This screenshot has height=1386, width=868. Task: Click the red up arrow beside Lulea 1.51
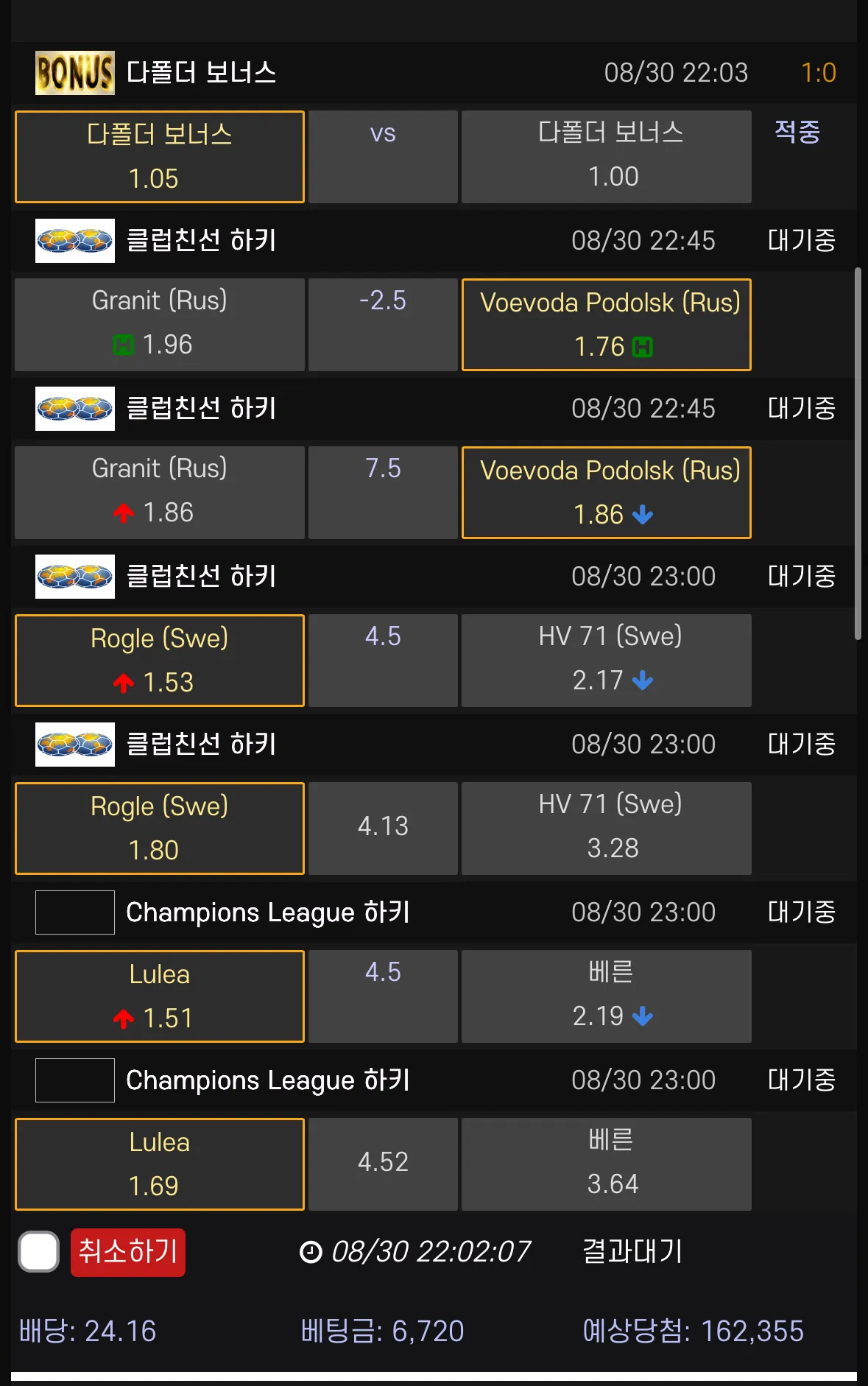(124, 1019)
